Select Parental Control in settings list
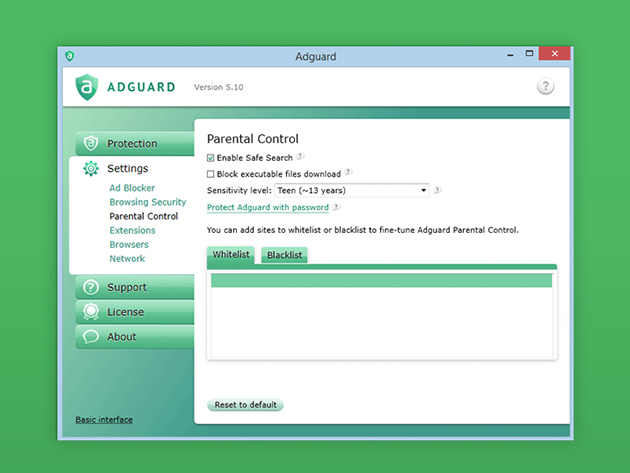Screen dimensions: 630x473 144,216
